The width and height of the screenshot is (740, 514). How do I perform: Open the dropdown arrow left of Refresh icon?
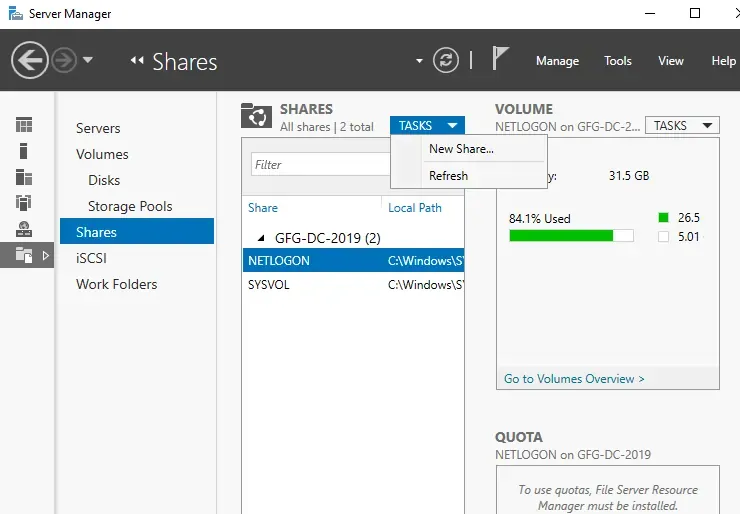[x=419, y=61]
